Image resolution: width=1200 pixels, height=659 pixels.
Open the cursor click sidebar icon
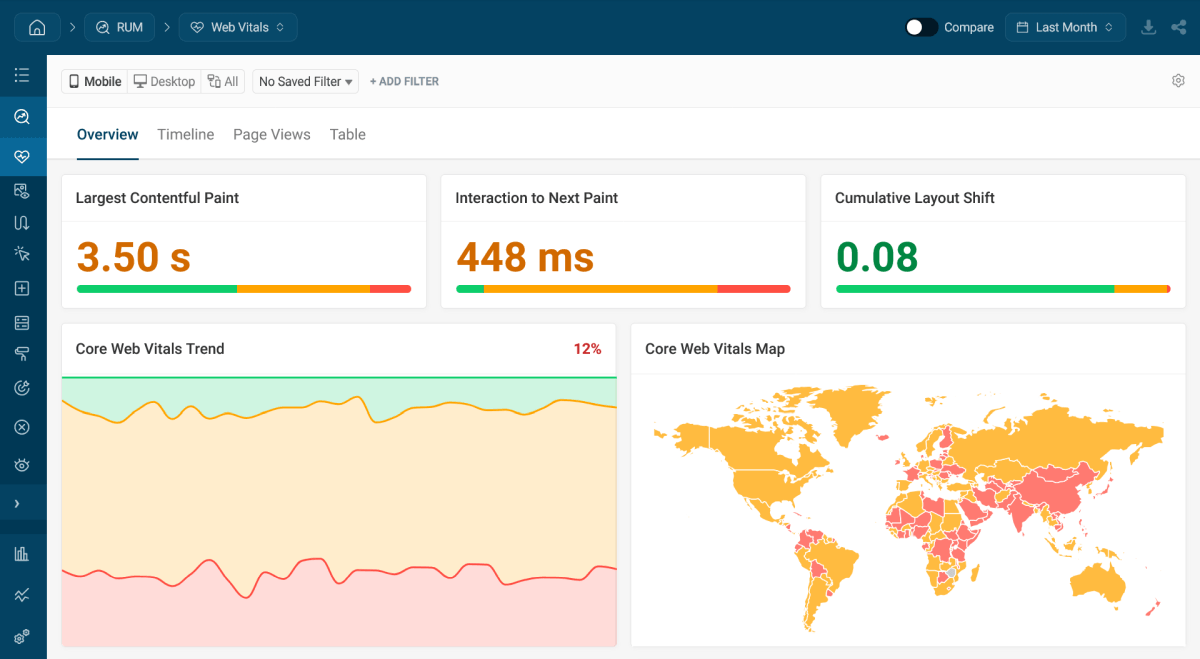point(22,254)
